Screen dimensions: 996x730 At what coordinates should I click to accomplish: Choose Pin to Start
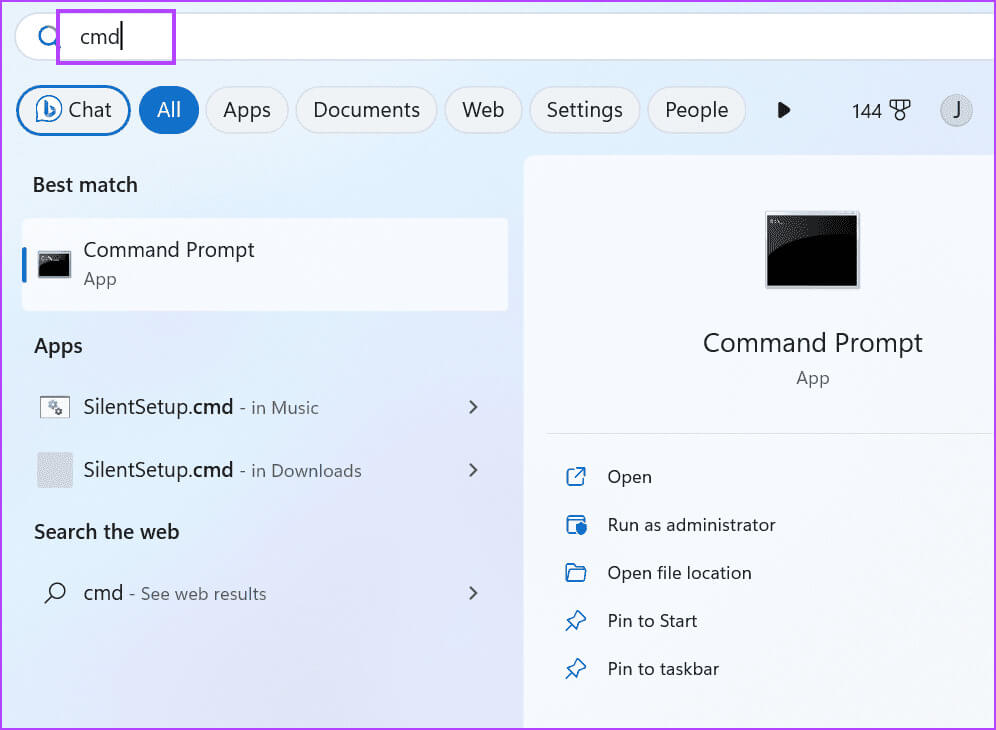[x=652, y=621]
